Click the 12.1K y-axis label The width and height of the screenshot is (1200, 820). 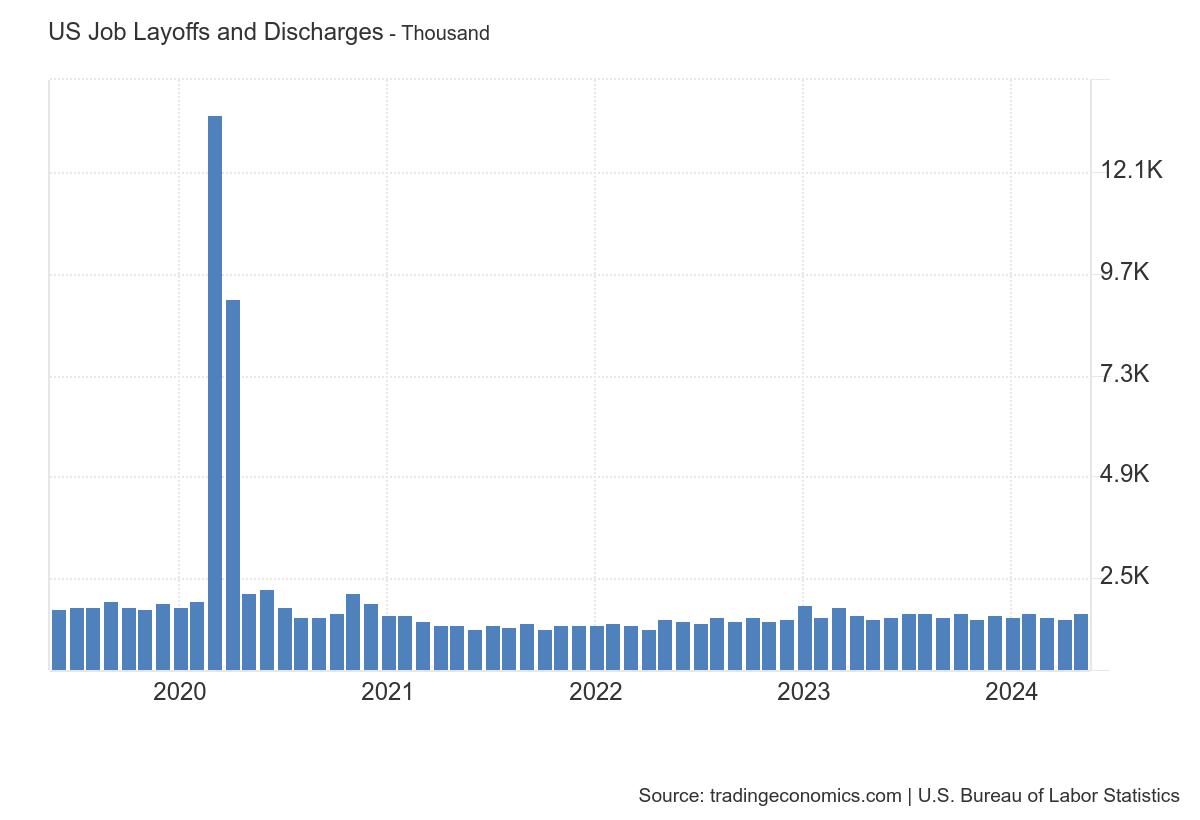click(1131, 171)
